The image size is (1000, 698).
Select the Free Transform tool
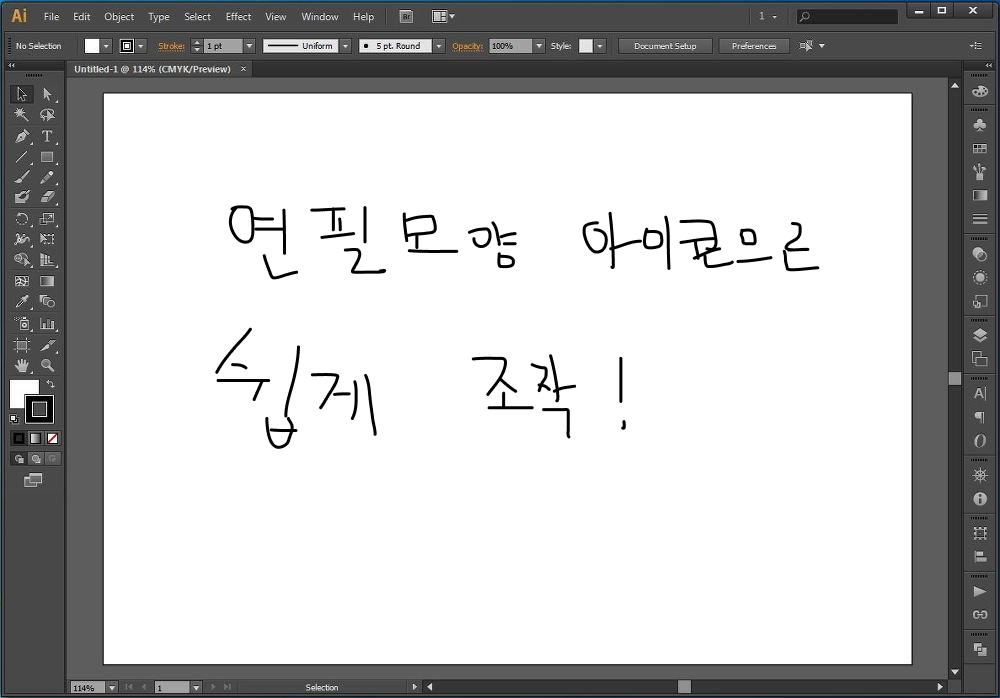(x=47, y=239)
